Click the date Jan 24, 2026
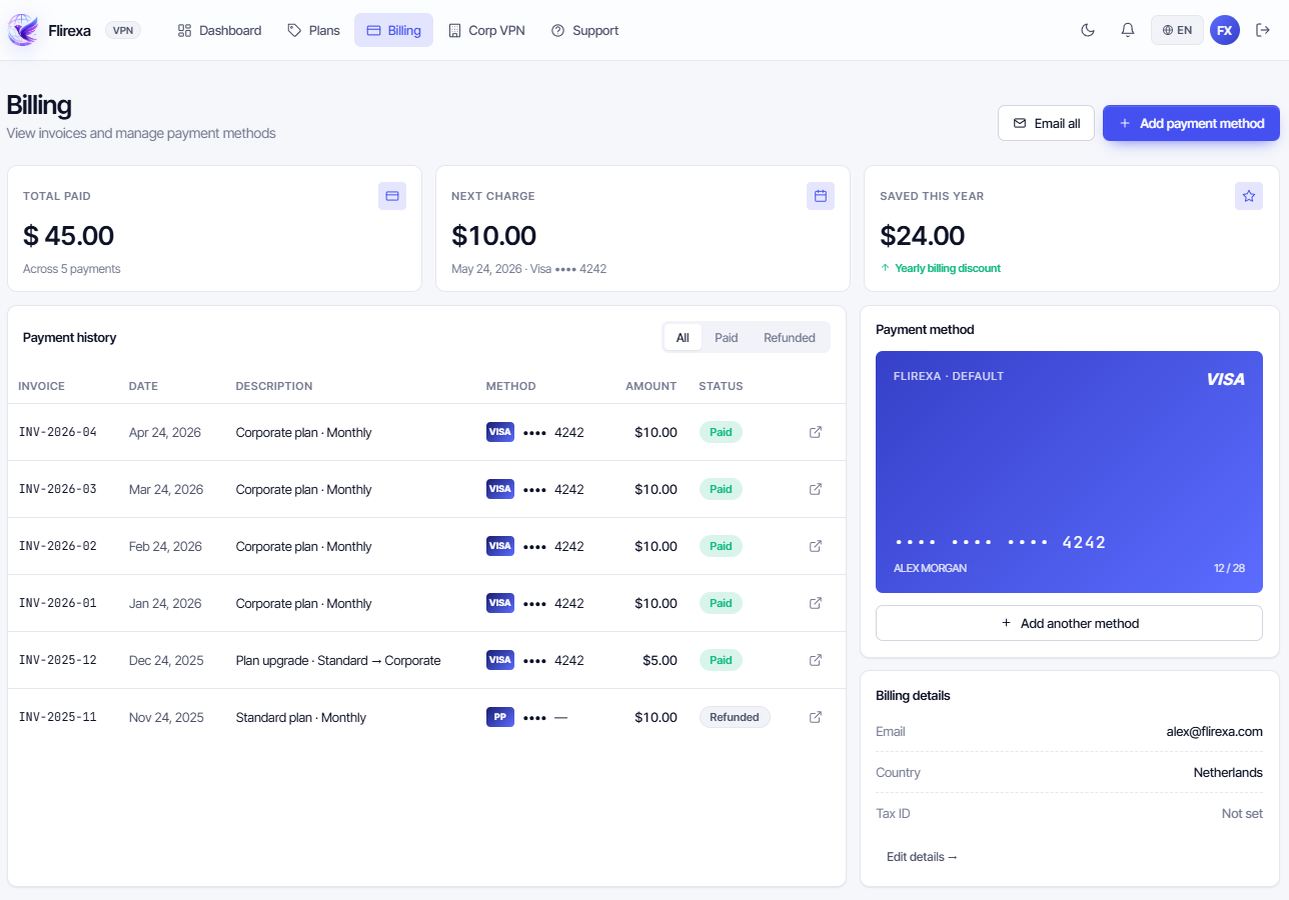This screenshot has width=1289, height=900. coord(165,603)
